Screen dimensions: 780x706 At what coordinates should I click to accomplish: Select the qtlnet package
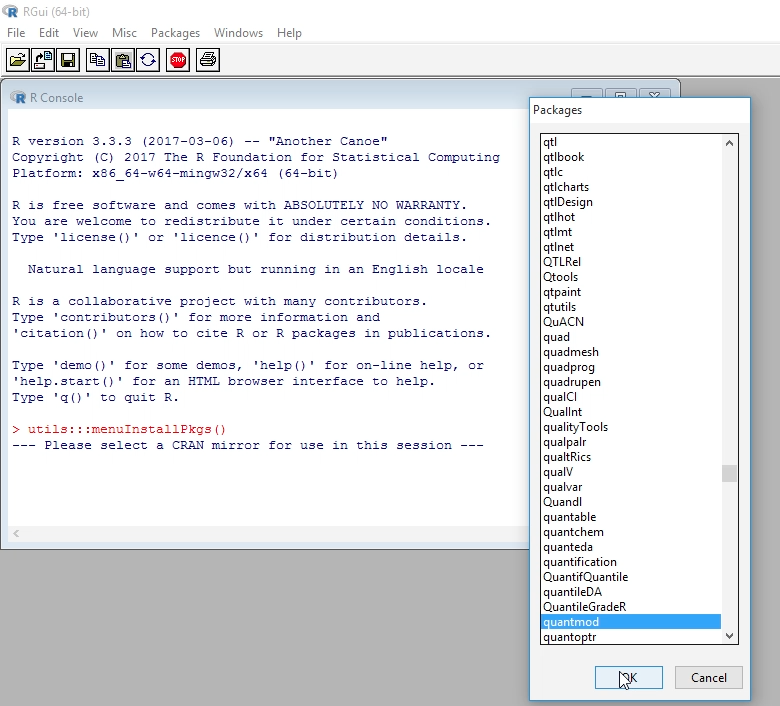tap(630, 247)
